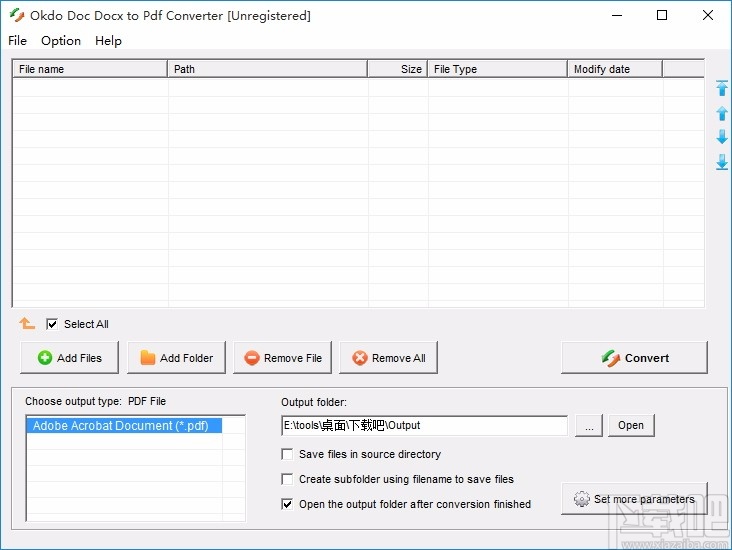Sort by Path column header
732x550 pixels.
click(x=267, y=69)
